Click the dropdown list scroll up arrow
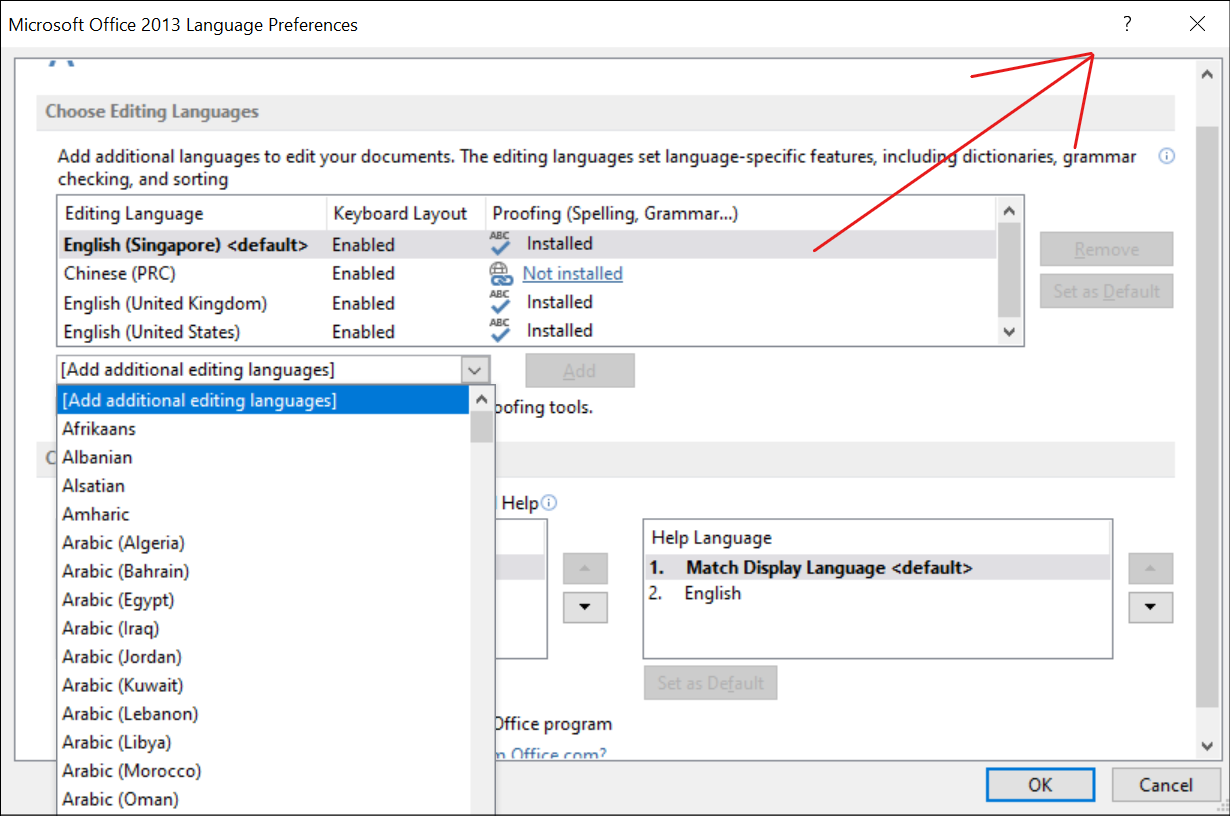The height and width of the screenshot is (816, 1230). coord(482,399)
